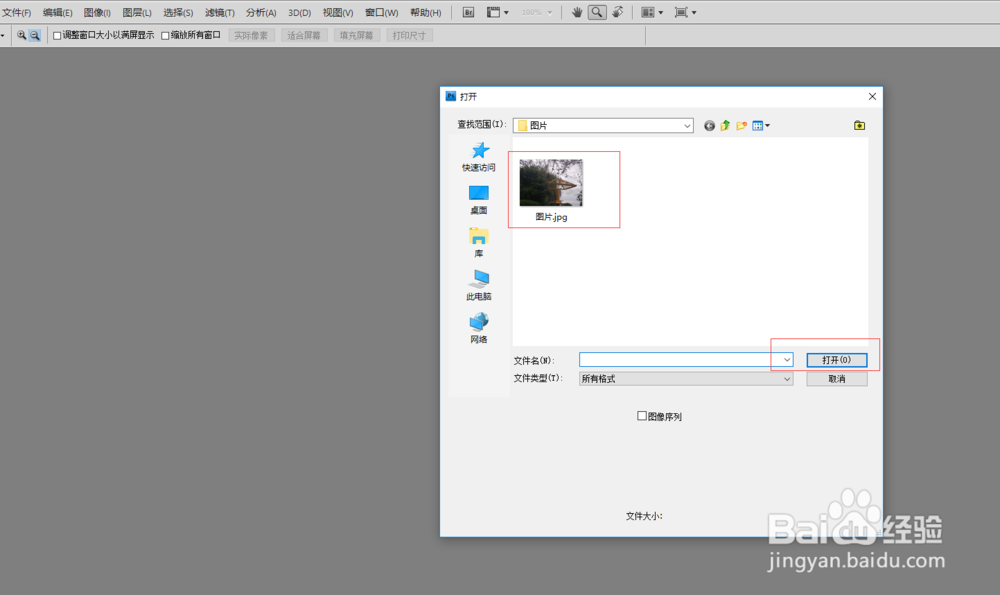Open the 文件类型 所有格式 dropdown
This screenshot has height=595, width=1000.
pyautogui.click(x=686, y=379)
